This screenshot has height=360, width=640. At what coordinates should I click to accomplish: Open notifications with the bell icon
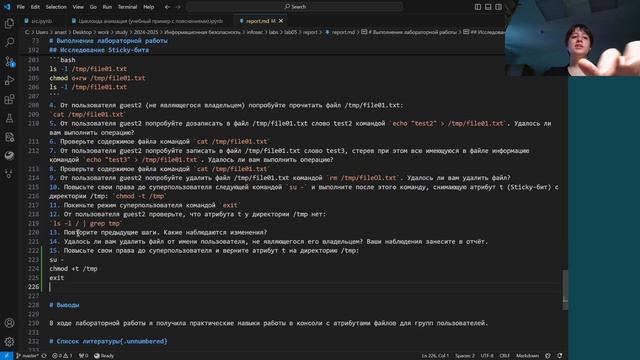click(560, 356)
